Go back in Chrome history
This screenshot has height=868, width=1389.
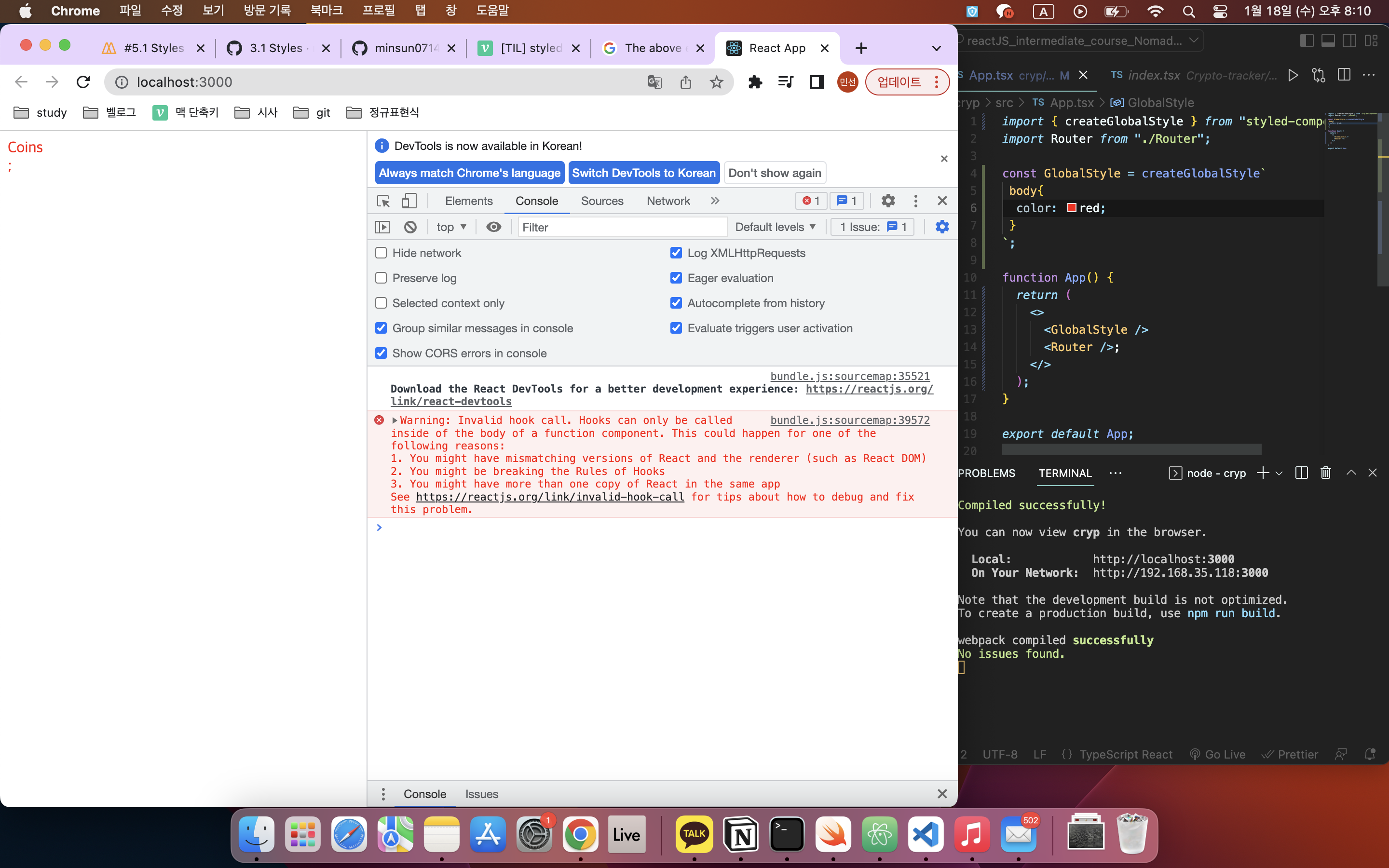point(21,82)
